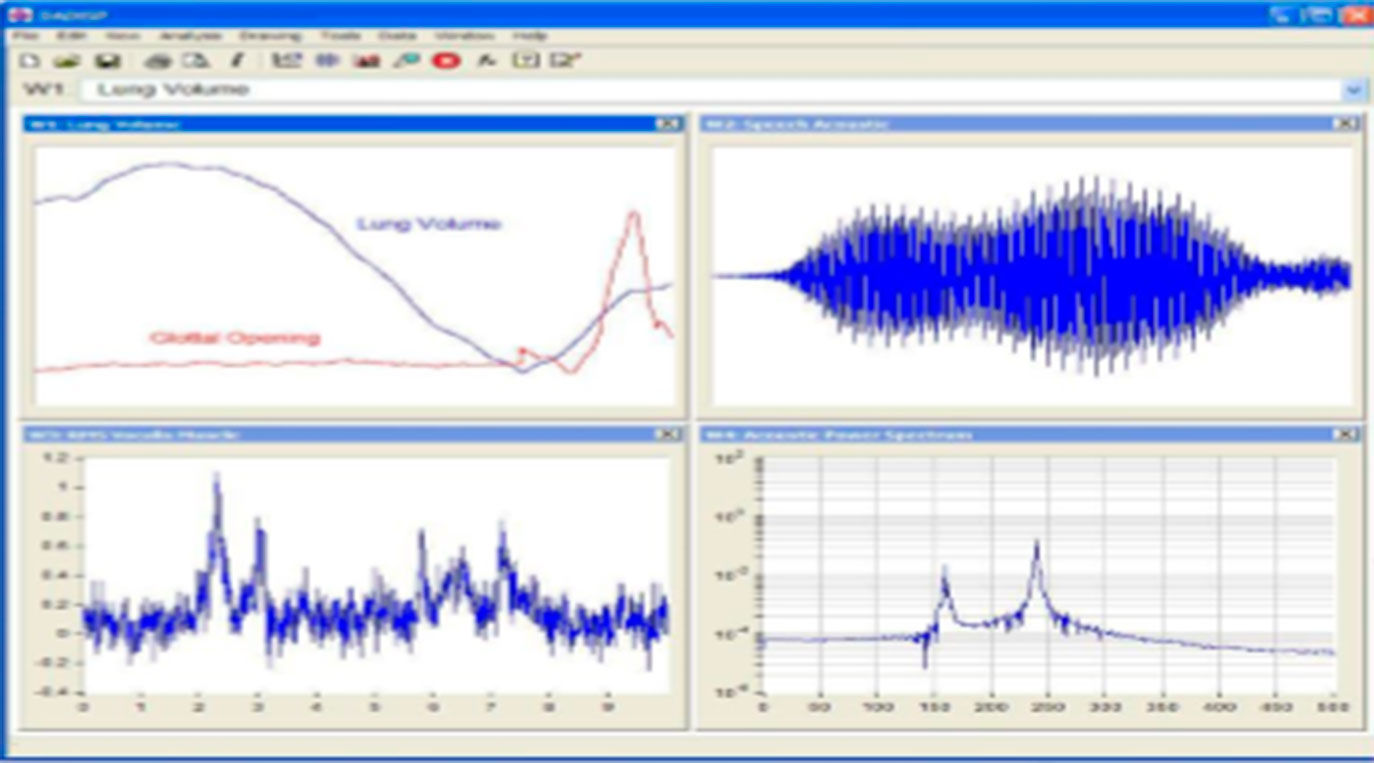Select the magnifier zoom icon
1374x763 pixels.
pyautogui.click(x=406, y=62)
